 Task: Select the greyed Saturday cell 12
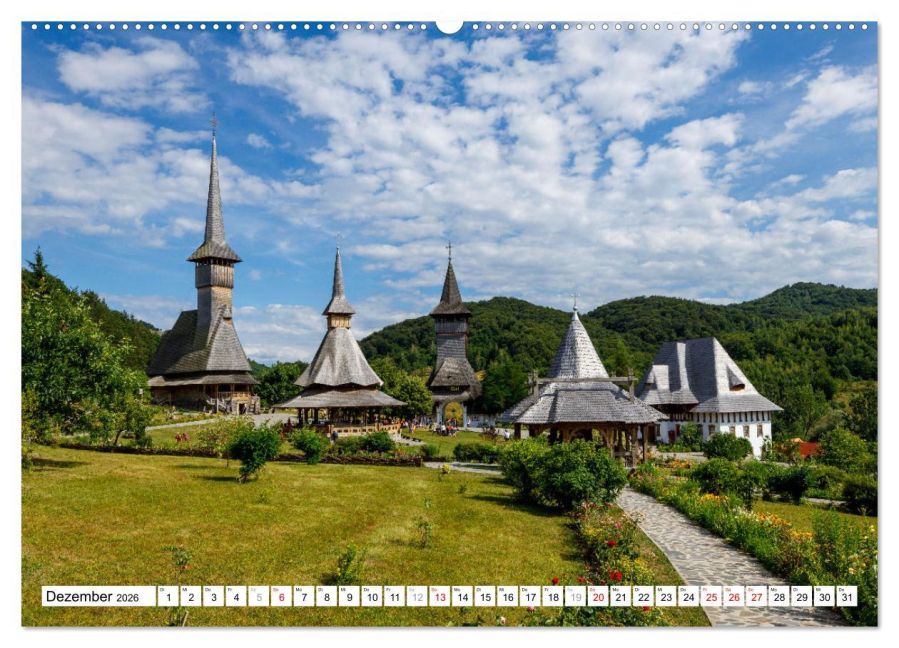click(417, 596)
